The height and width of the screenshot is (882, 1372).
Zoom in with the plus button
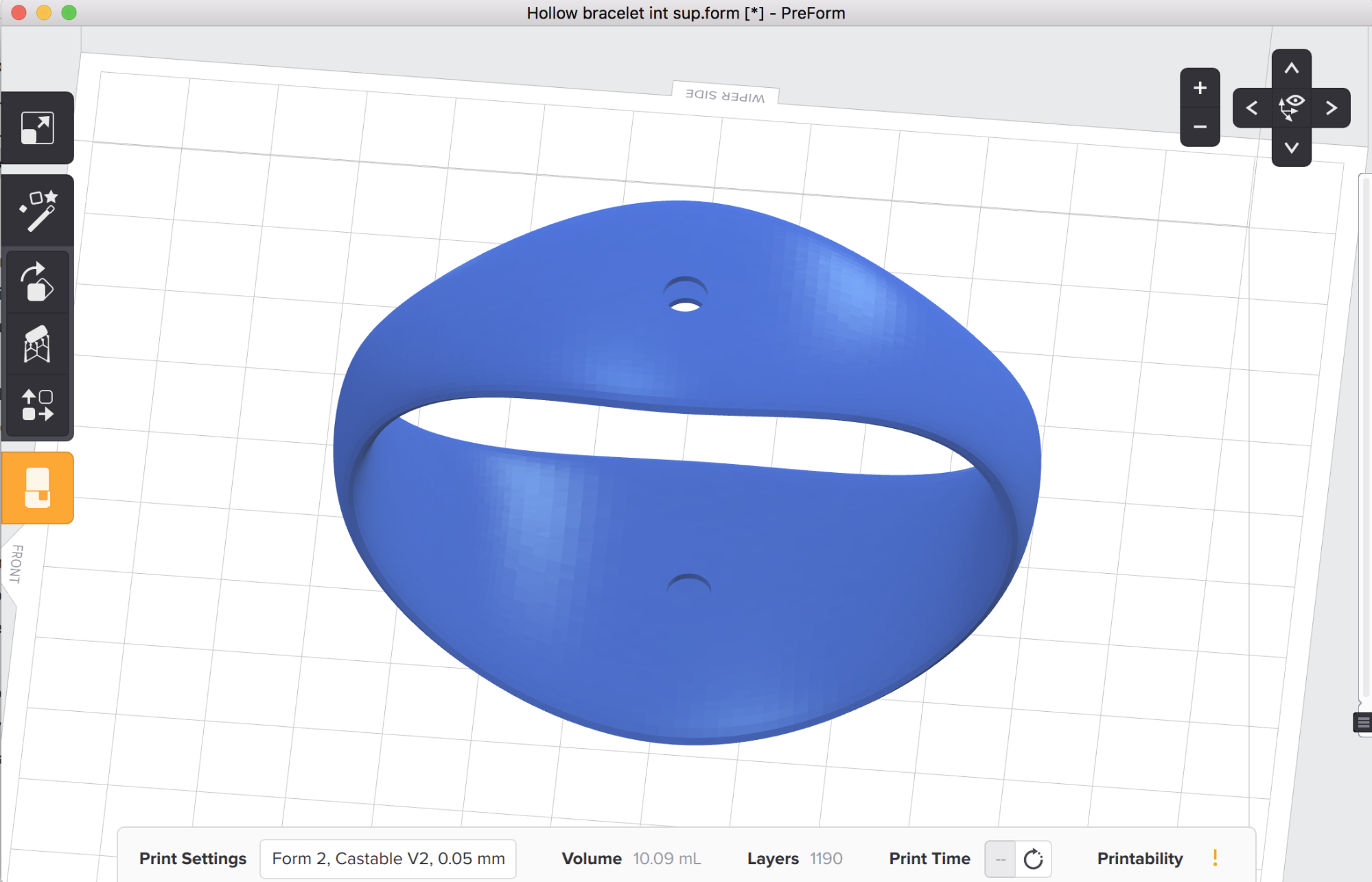(x=1200, y=88)
